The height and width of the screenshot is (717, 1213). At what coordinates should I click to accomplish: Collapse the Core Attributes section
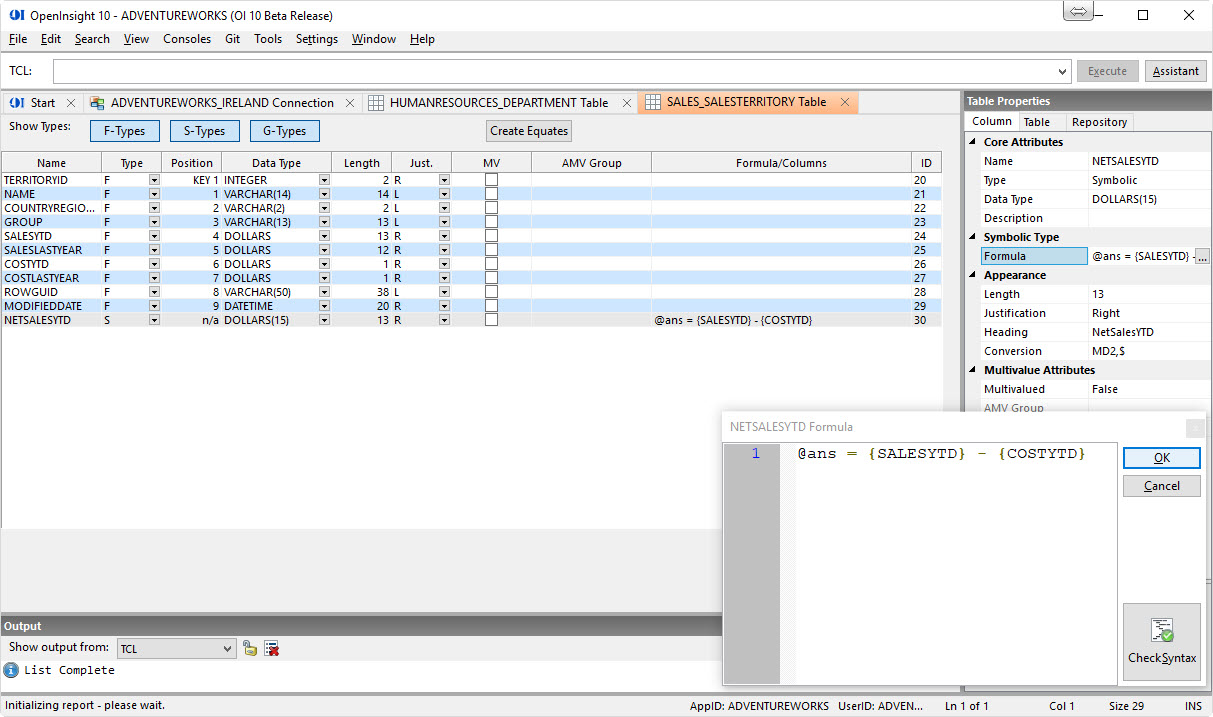point(974,143)
